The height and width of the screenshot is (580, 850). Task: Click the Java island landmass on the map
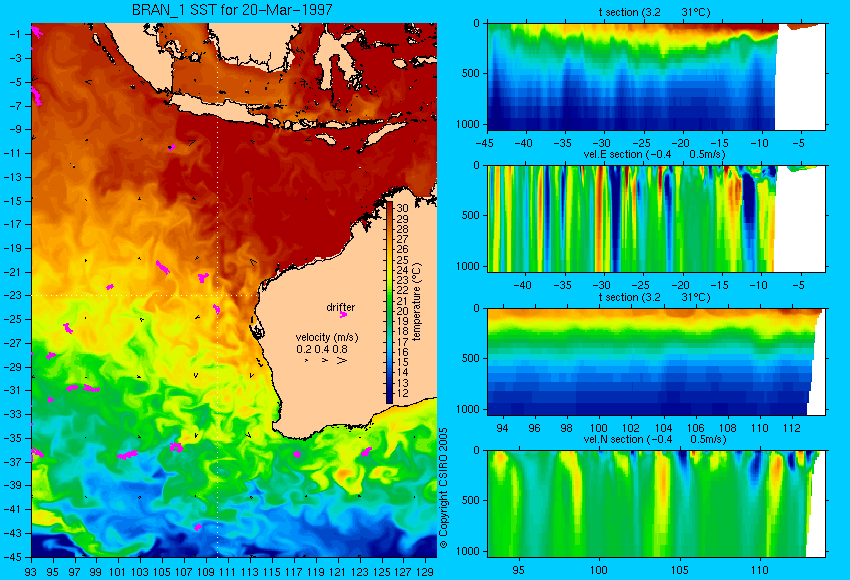click(x=220, y=110)
